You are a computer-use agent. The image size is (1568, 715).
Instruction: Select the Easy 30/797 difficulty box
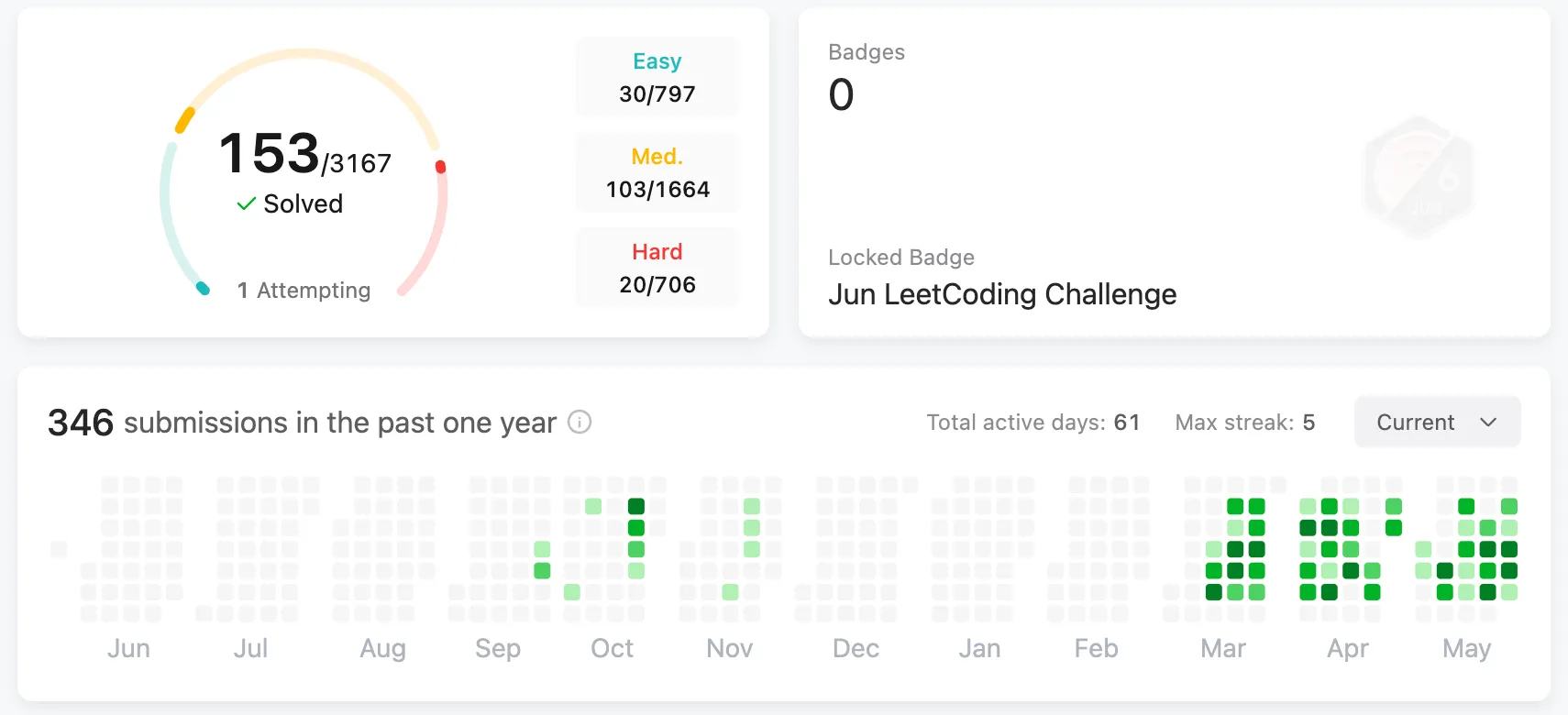tap(657, 77)
